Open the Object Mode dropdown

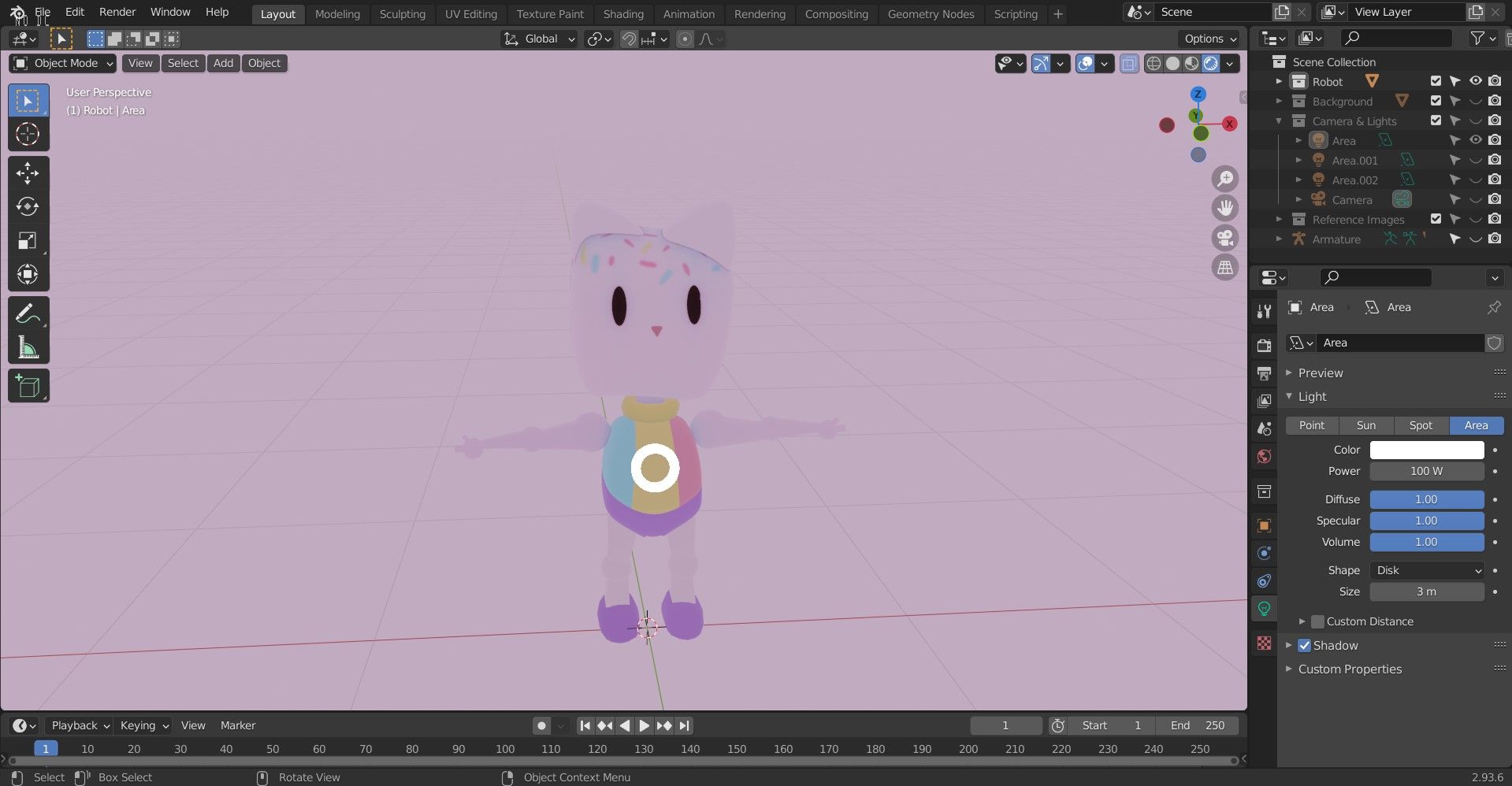(x=65, y=63)
